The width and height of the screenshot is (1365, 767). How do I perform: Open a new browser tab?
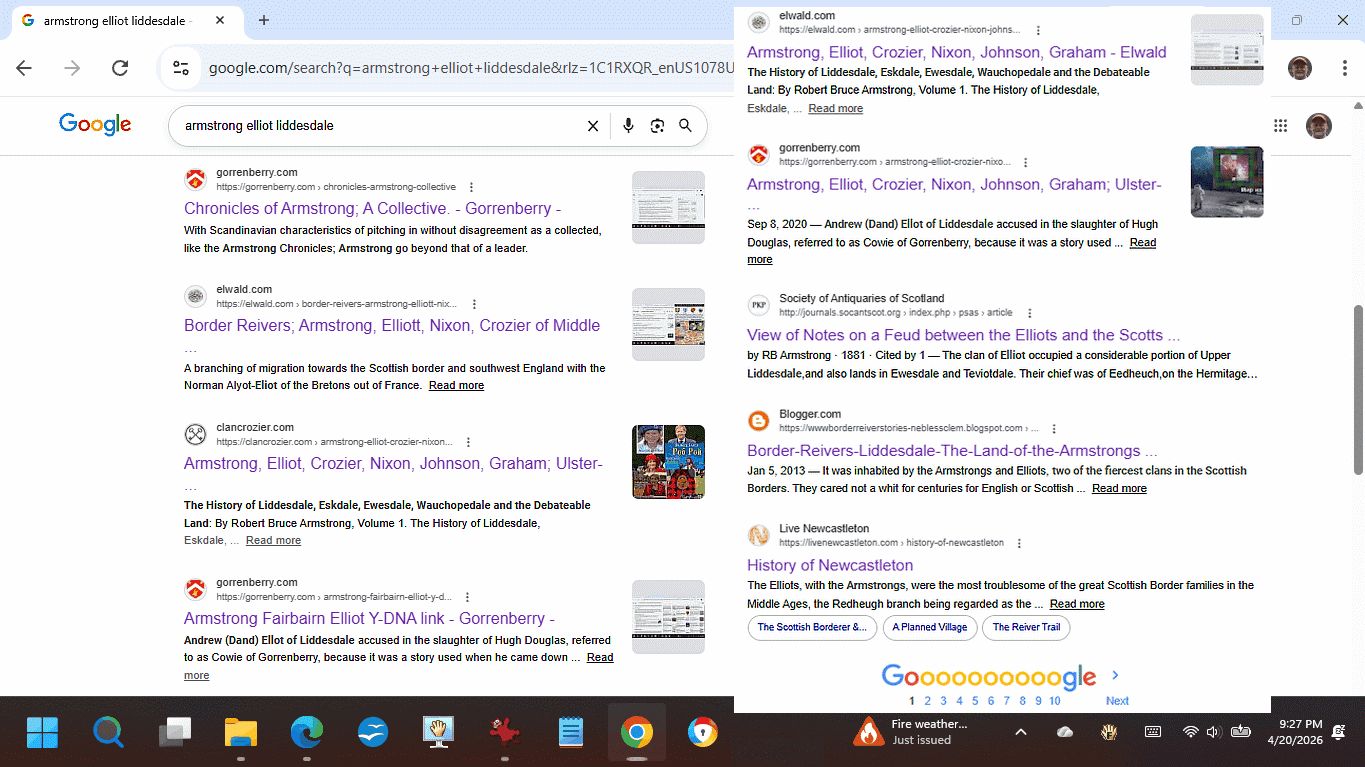pos(264,21)
